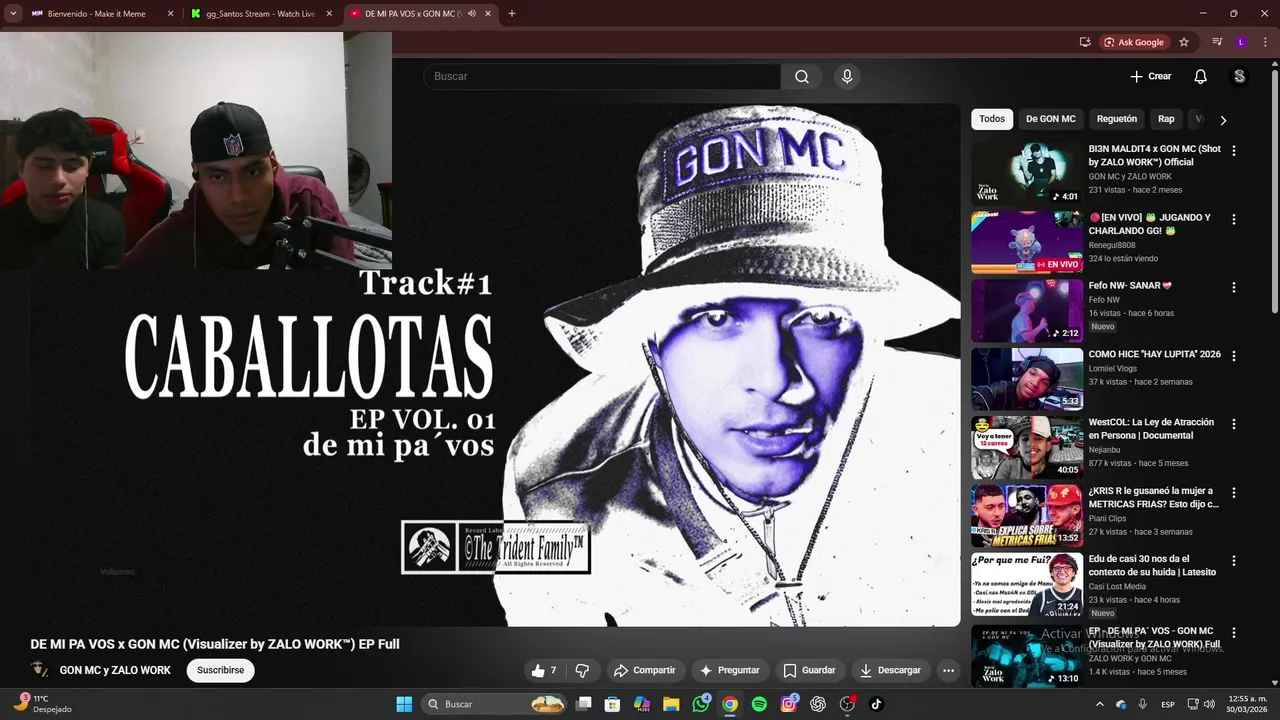Show more filter chips with right arrow
1280x720 pixels.
pyautogui.click(x=1223, y=120)
